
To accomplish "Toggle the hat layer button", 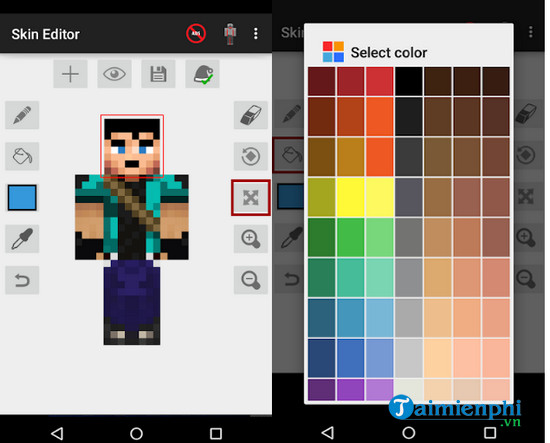I will pyautogui.click(x=202, y=74).
